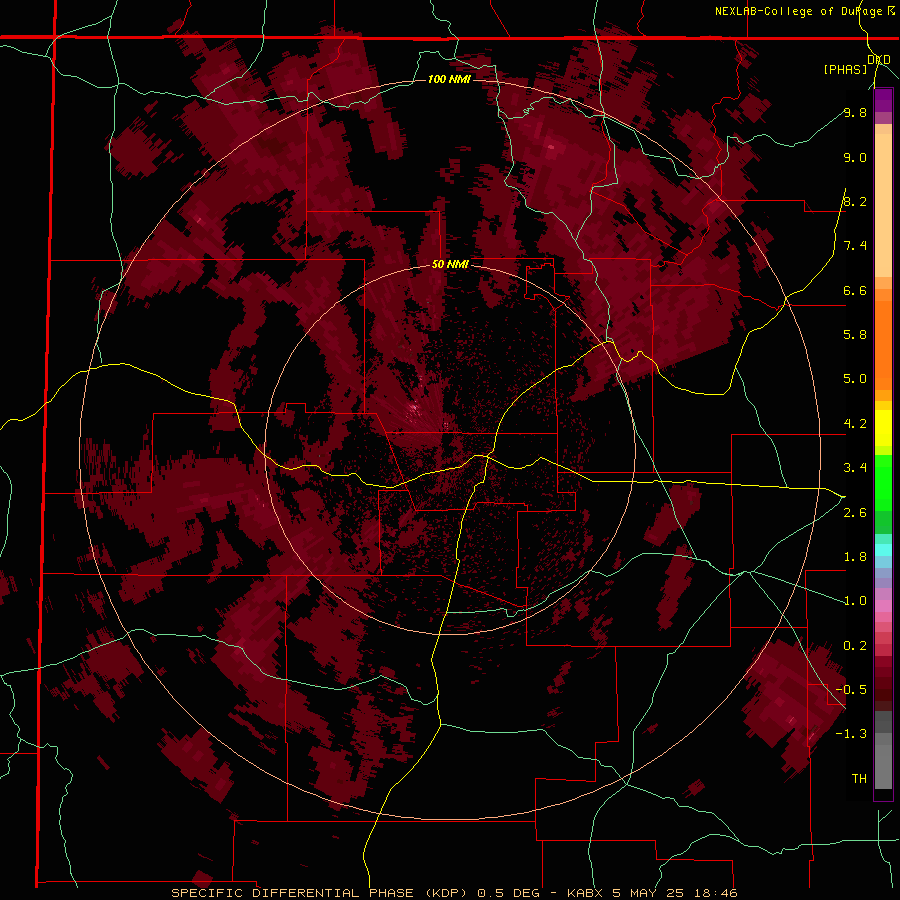Screen dimensions: 900x900
Task: Click the yellow segment of the color bar
Action: (x=883, y=428)
